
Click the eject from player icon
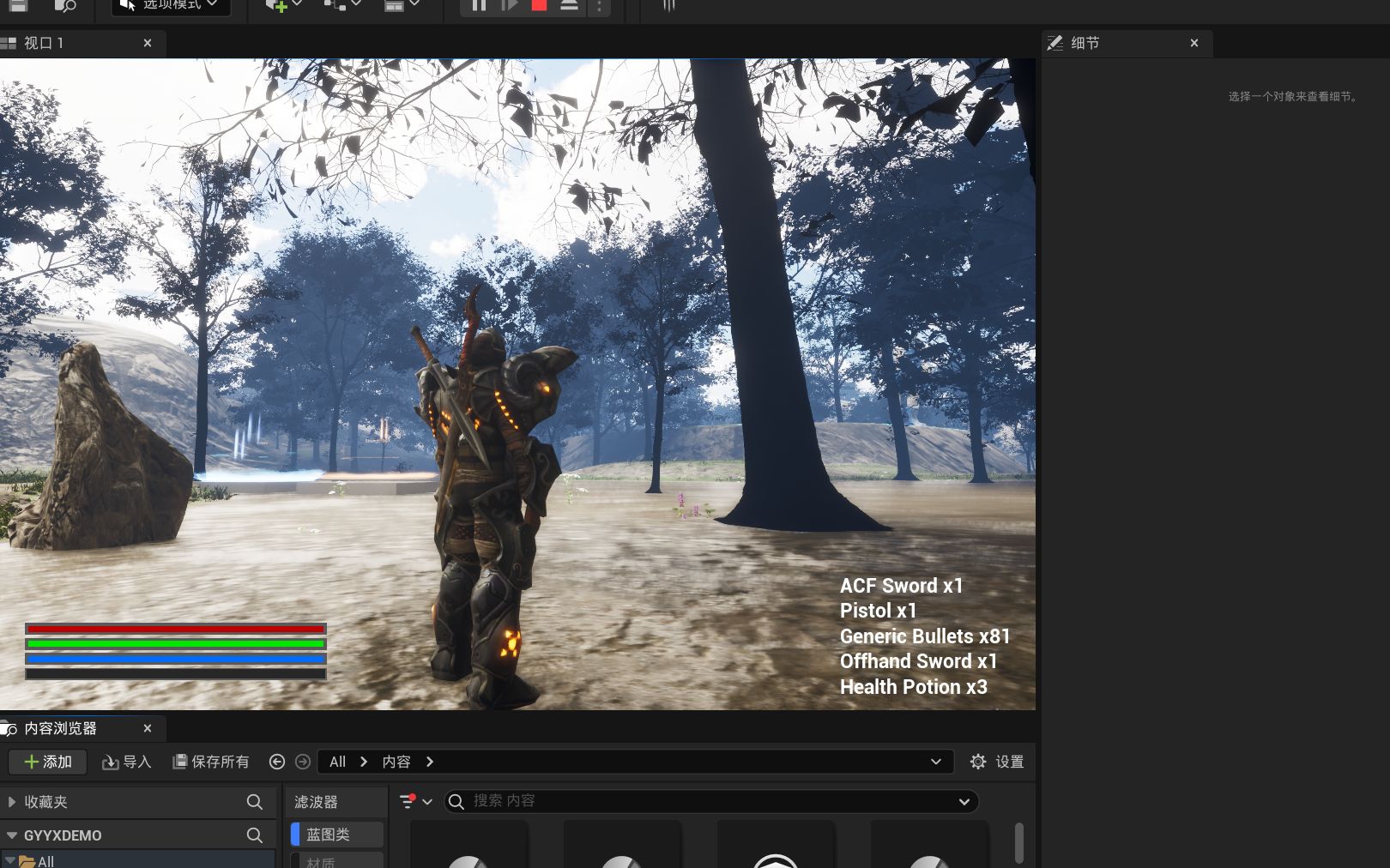(x=569, y=5)
